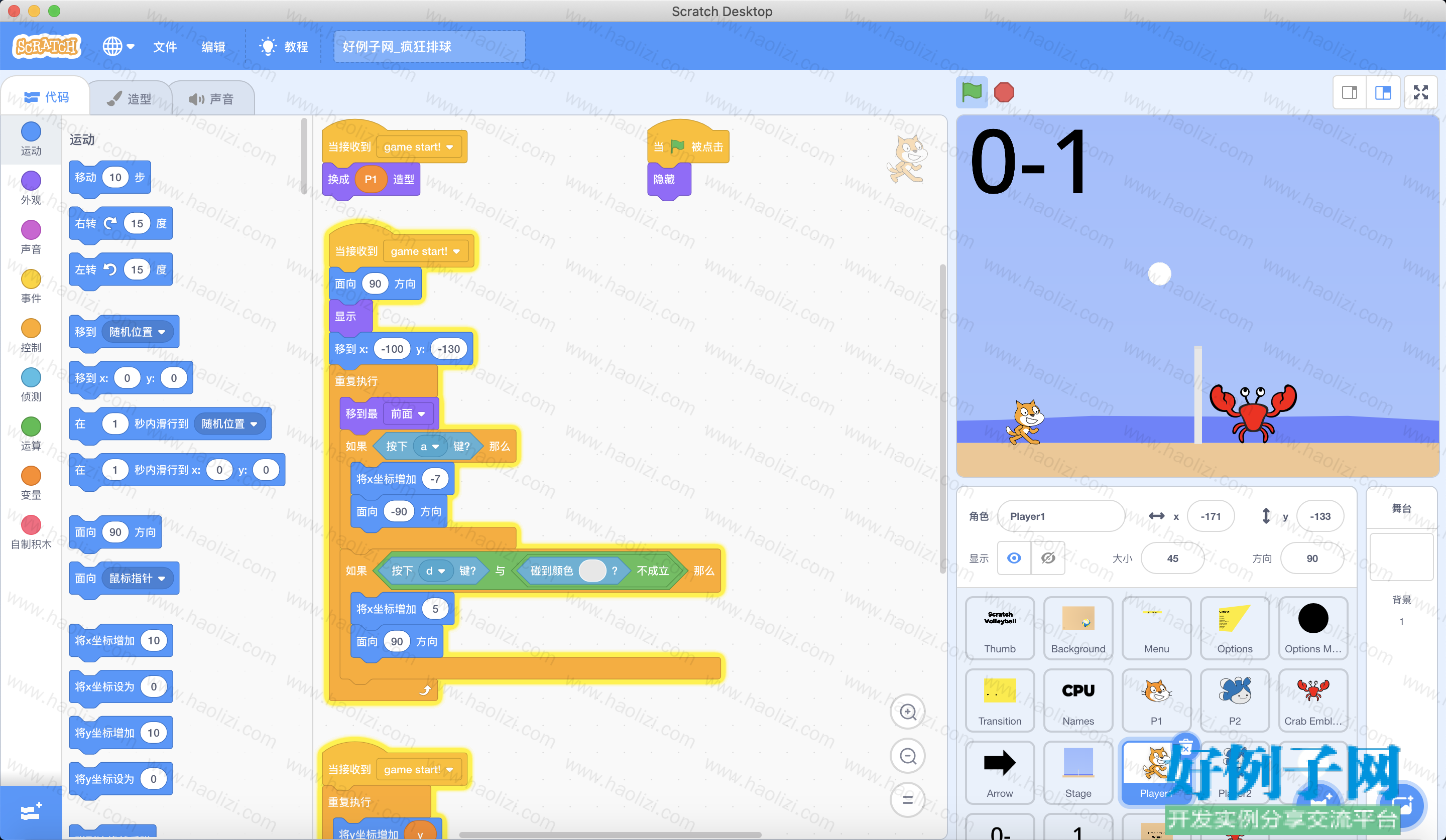Click the sprite size field 45

pos(1172,558)
